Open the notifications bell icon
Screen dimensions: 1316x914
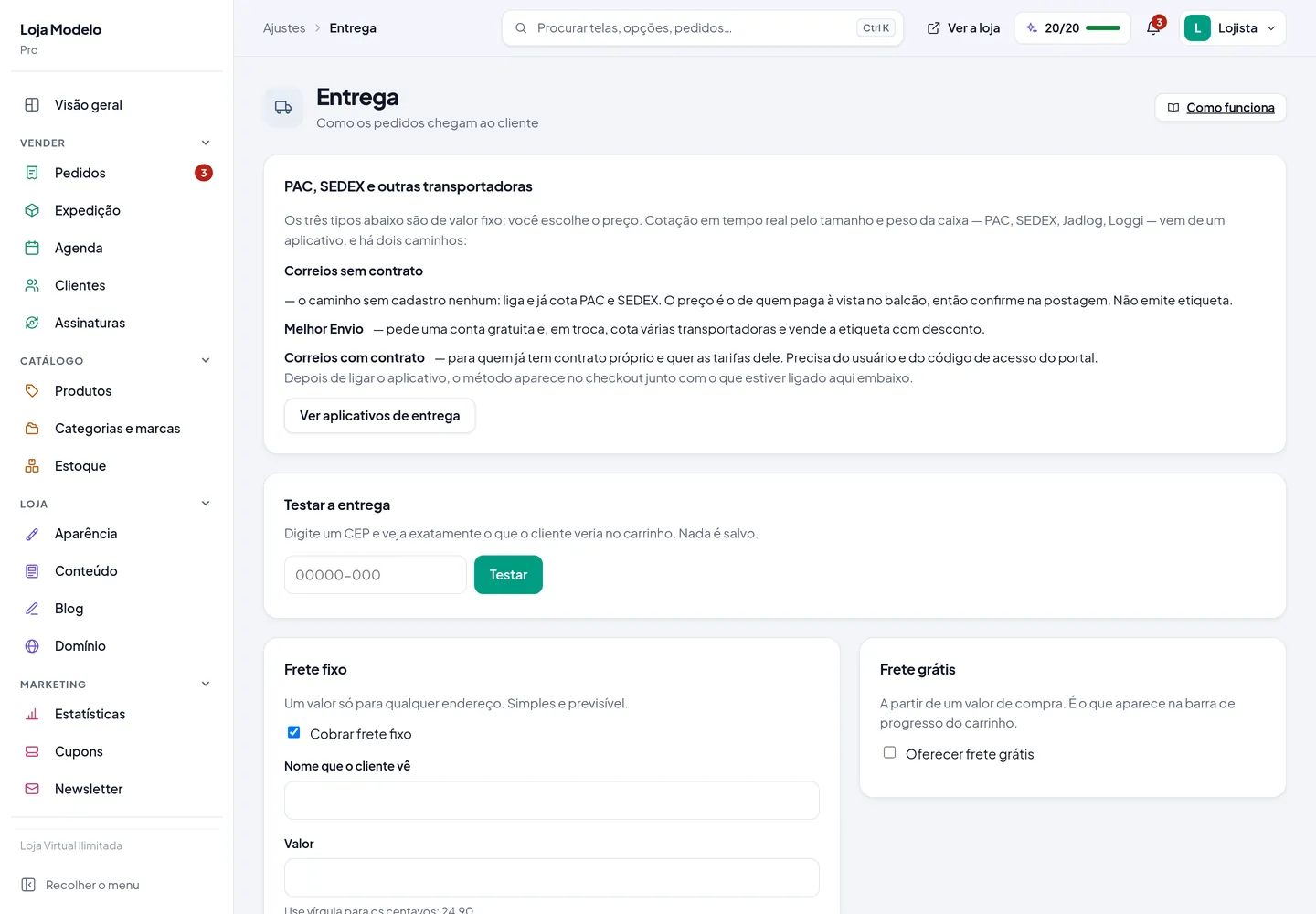(x=1153, y=28)
